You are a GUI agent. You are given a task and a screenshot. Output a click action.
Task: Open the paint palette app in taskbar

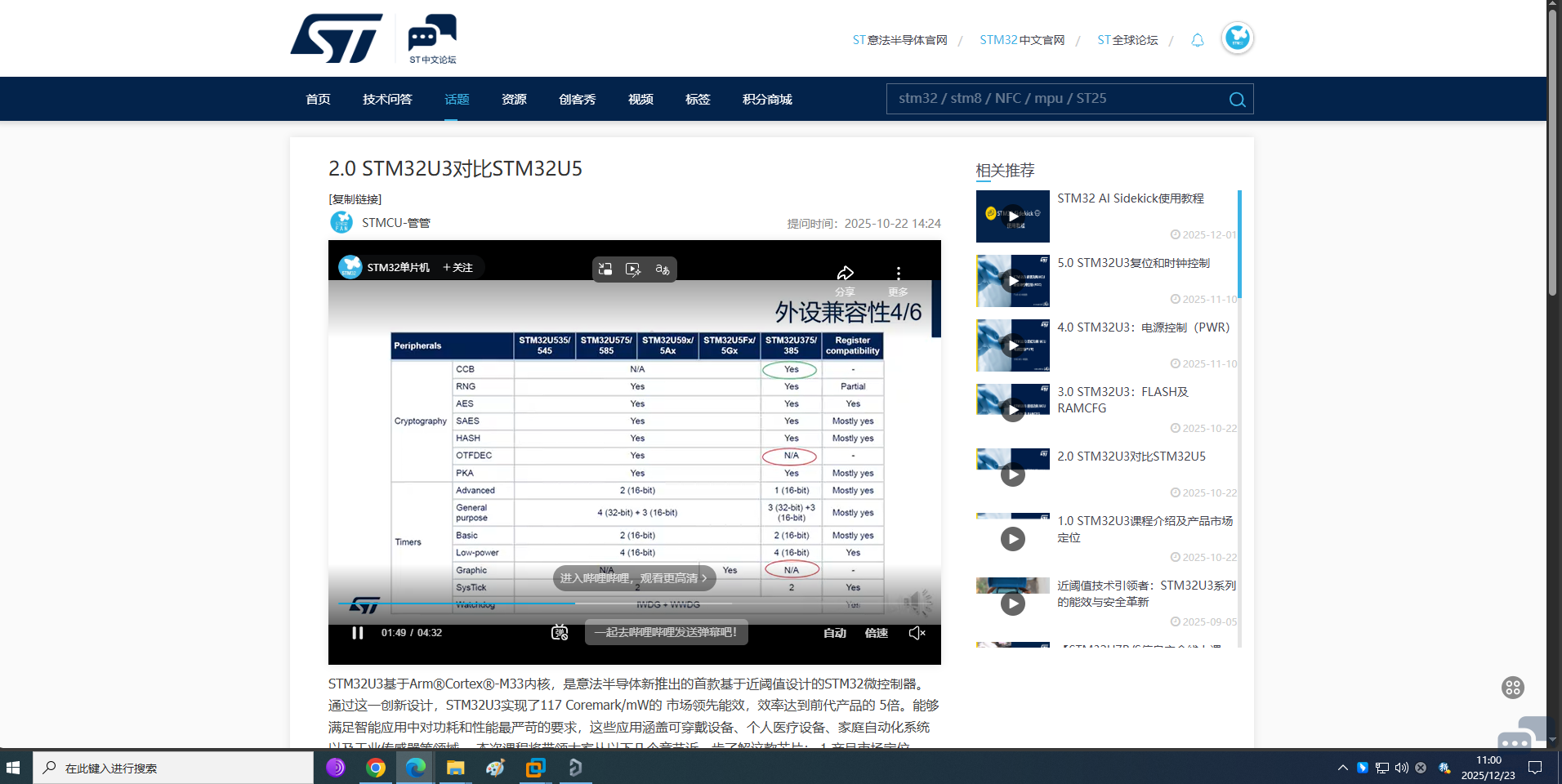(x=495, y=768)
